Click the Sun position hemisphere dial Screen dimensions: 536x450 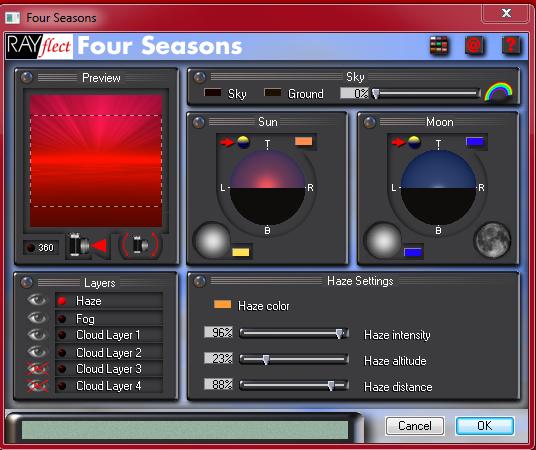pyautogui.click(x=267, y=187)
